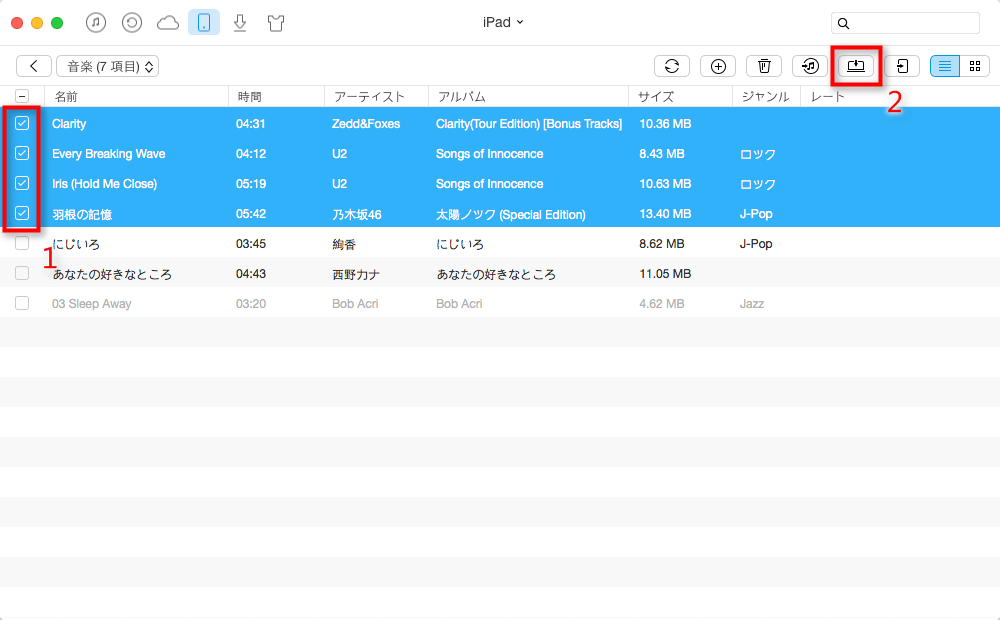Check the にじいろ song checkbox
1000x620 pixels.
click(22, 243)
